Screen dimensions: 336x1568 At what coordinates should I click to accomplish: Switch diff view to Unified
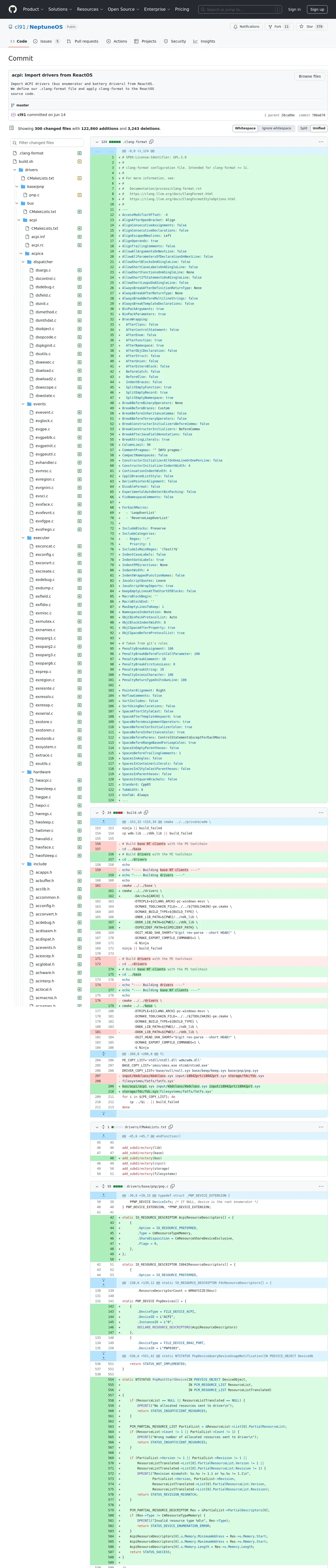[319, 128]
